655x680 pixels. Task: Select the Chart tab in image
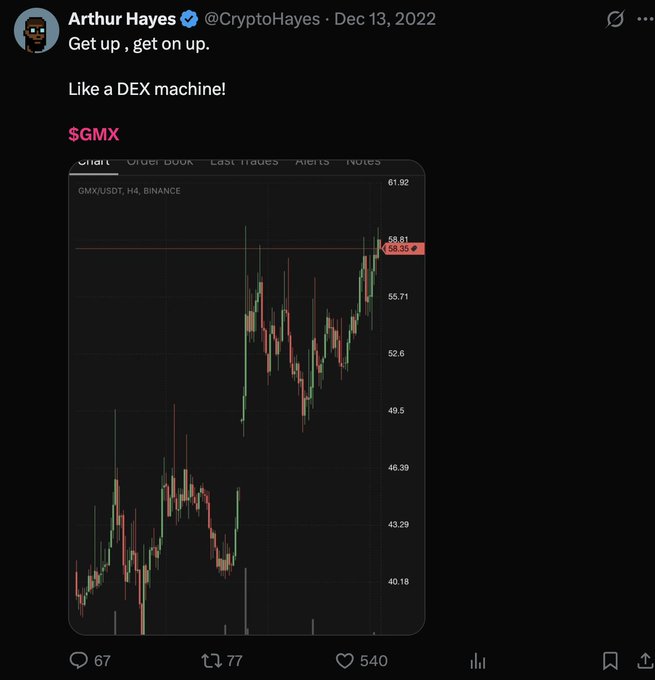pyautogui.click(x=94, y=164)
